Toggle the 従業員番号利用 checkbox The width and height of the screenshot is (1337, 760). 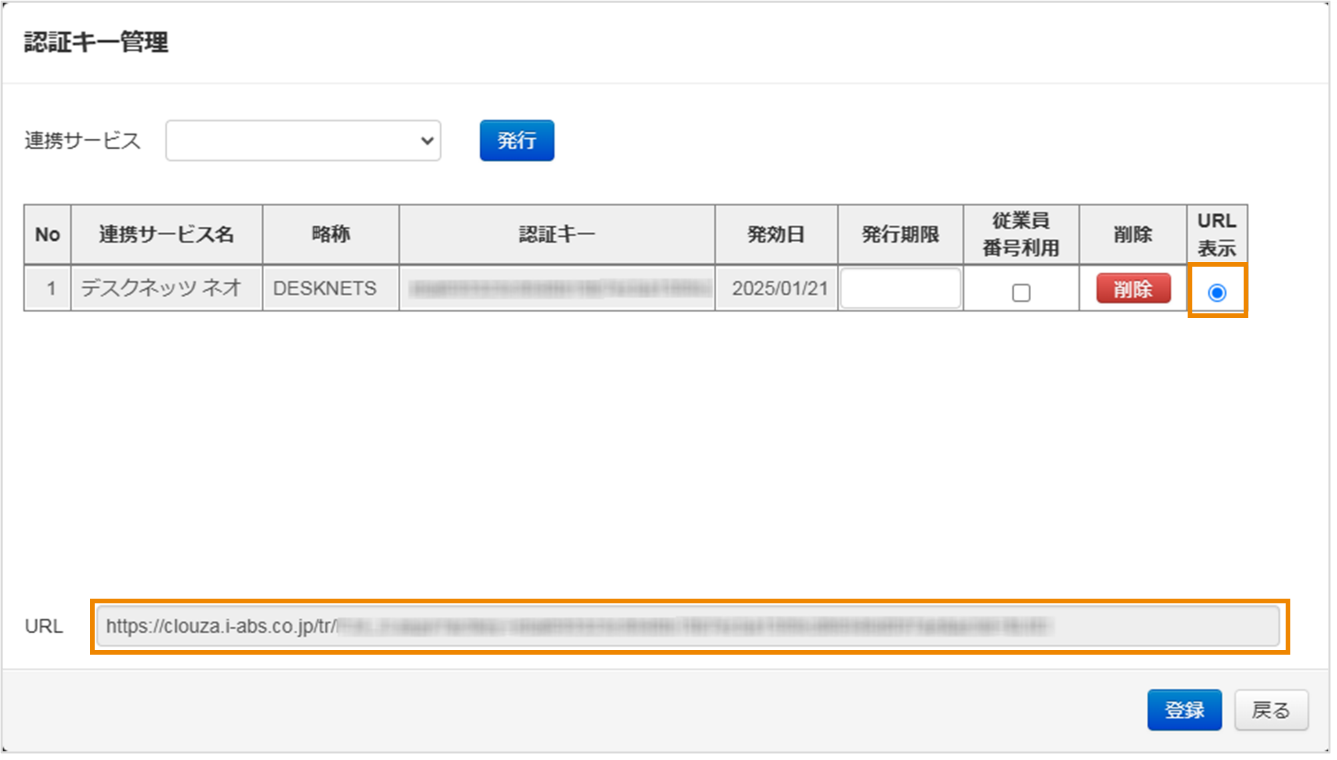click(1020, 293)
